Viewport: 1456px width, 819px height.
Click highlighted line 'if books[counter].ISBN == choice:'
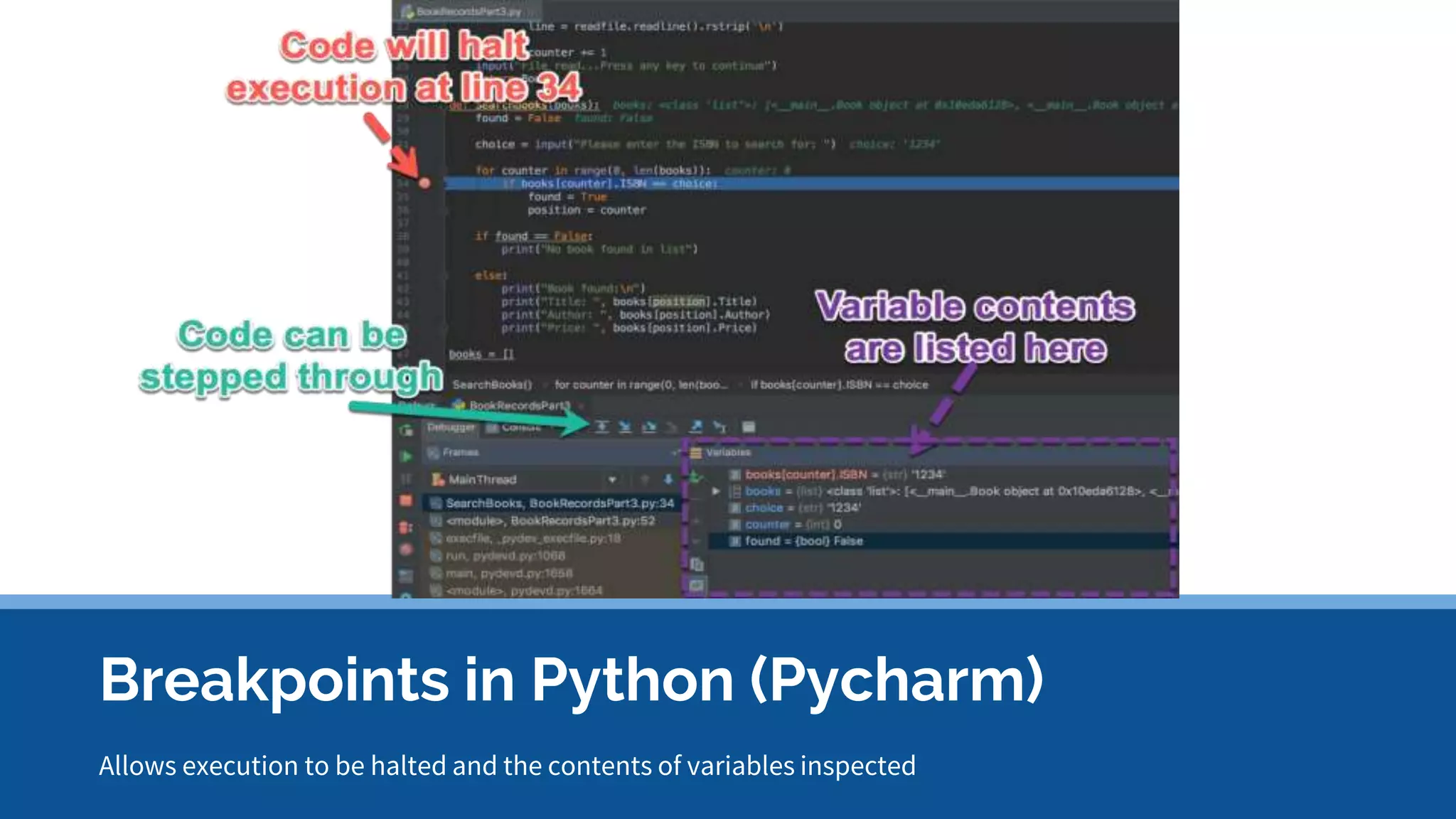click(811, 183)
